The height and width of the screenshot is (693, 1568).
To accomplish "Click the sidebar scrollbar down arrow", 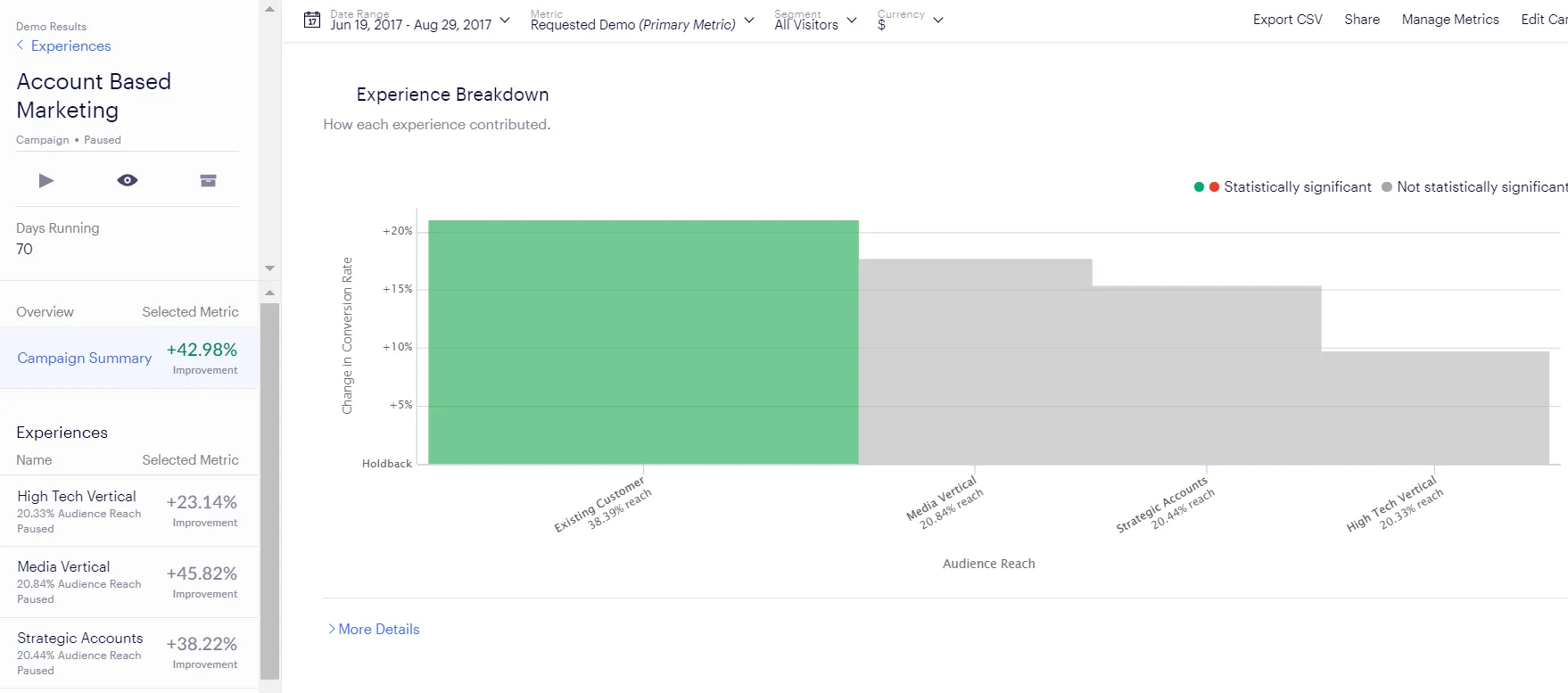I will click(269, 268).
